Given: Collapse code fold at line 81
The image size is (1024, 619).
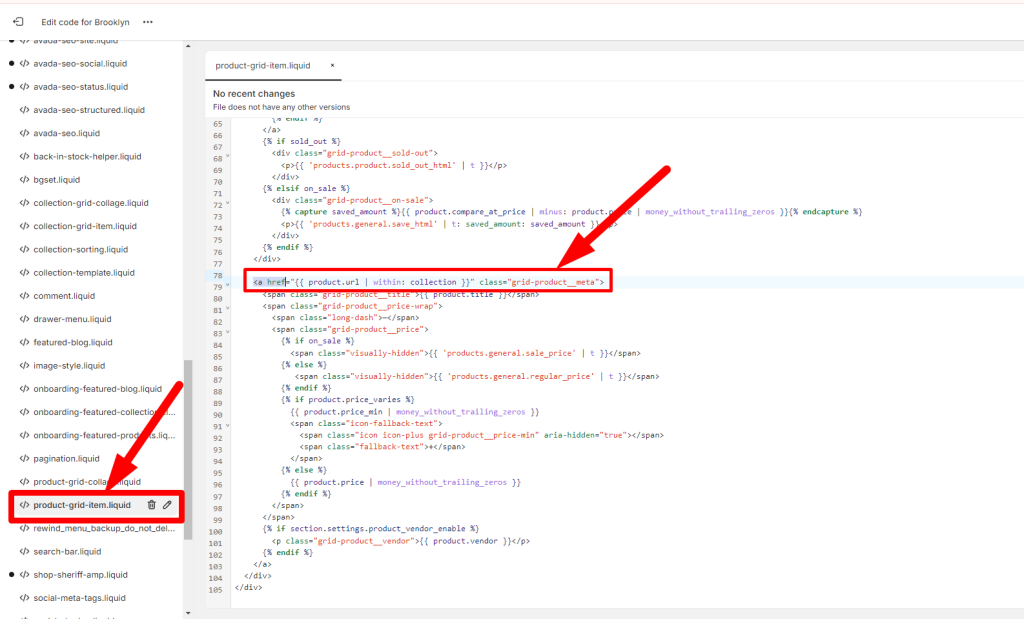Looking at the screenshot, I should click(228, 308).
